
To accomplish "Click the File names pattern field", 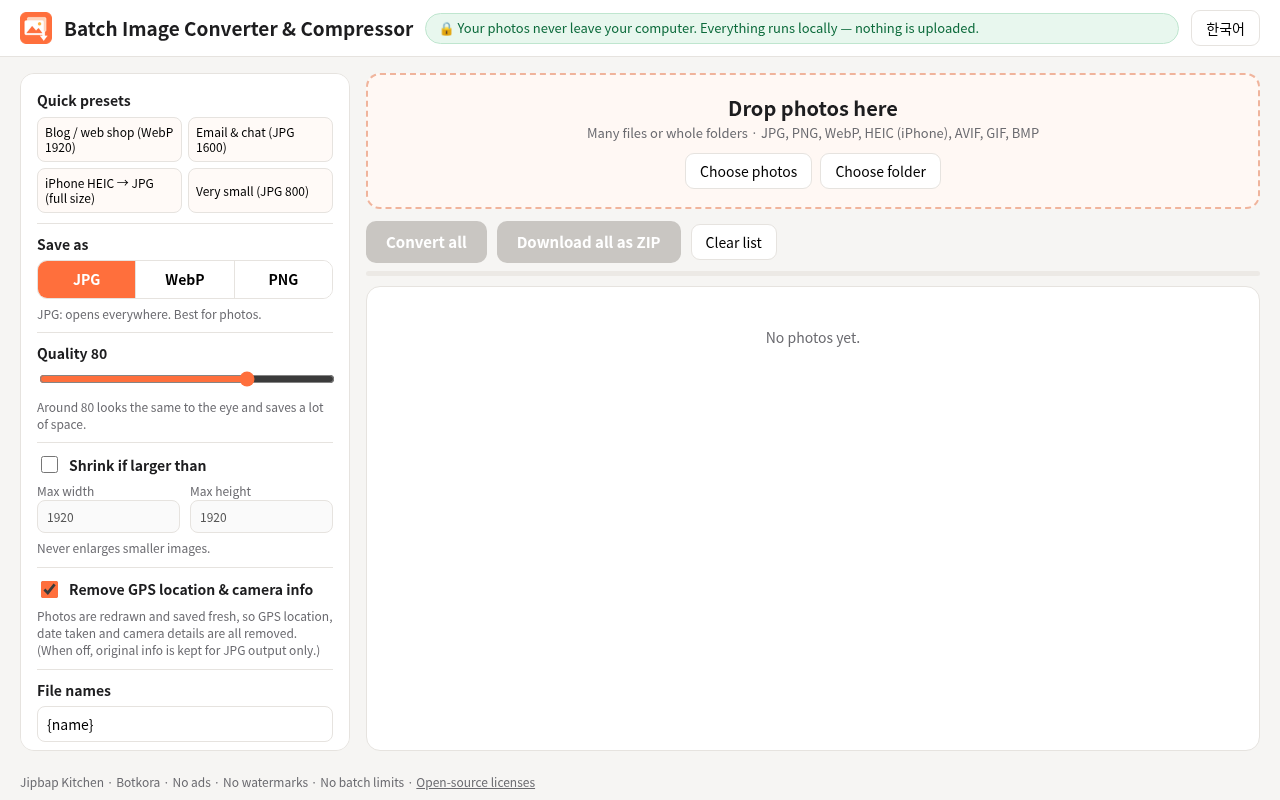I will [185, 724].
